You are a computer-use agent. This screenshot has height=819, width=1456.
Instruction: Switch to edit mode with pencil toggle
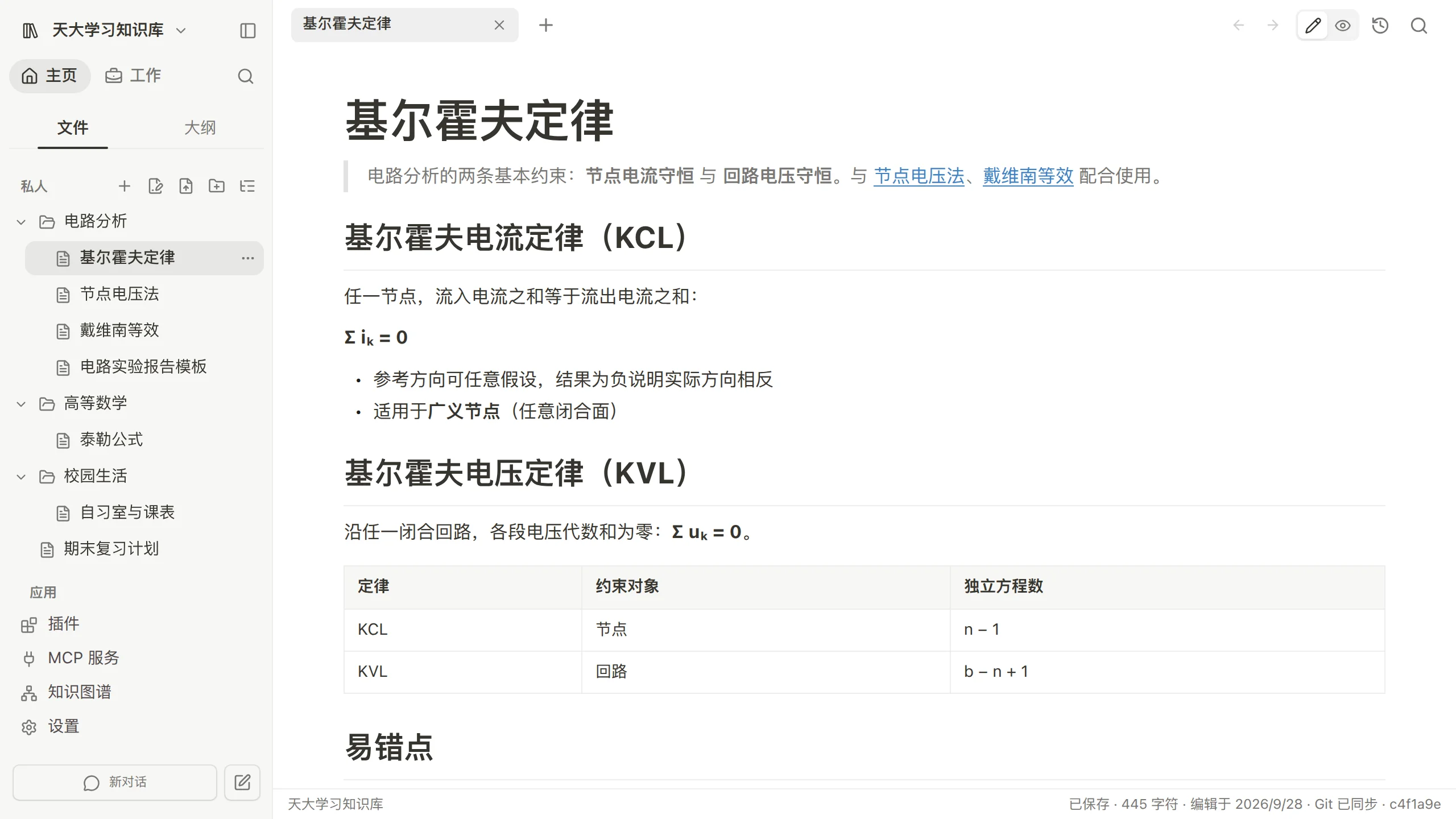[1313, 26]
